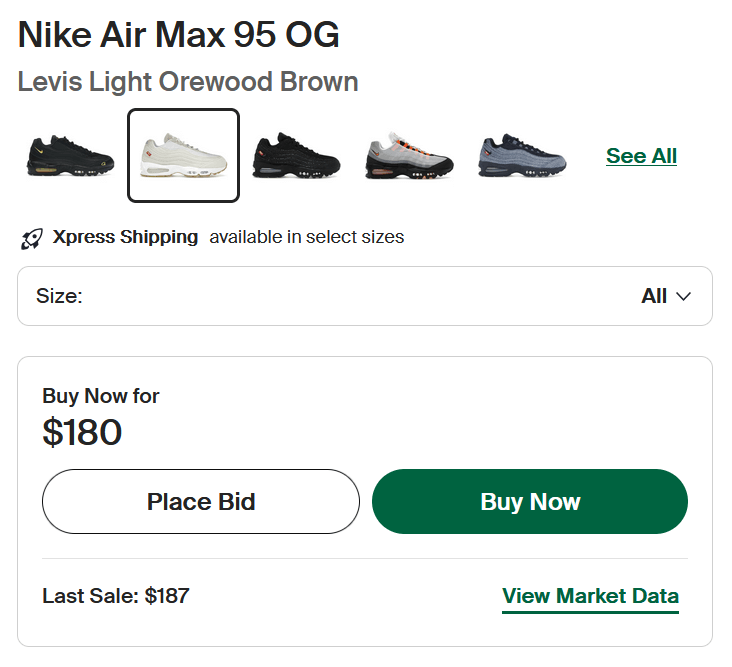
Task: Click the Levis Light Orewood Brown subtitle
Action: click(x=188, y=82)
